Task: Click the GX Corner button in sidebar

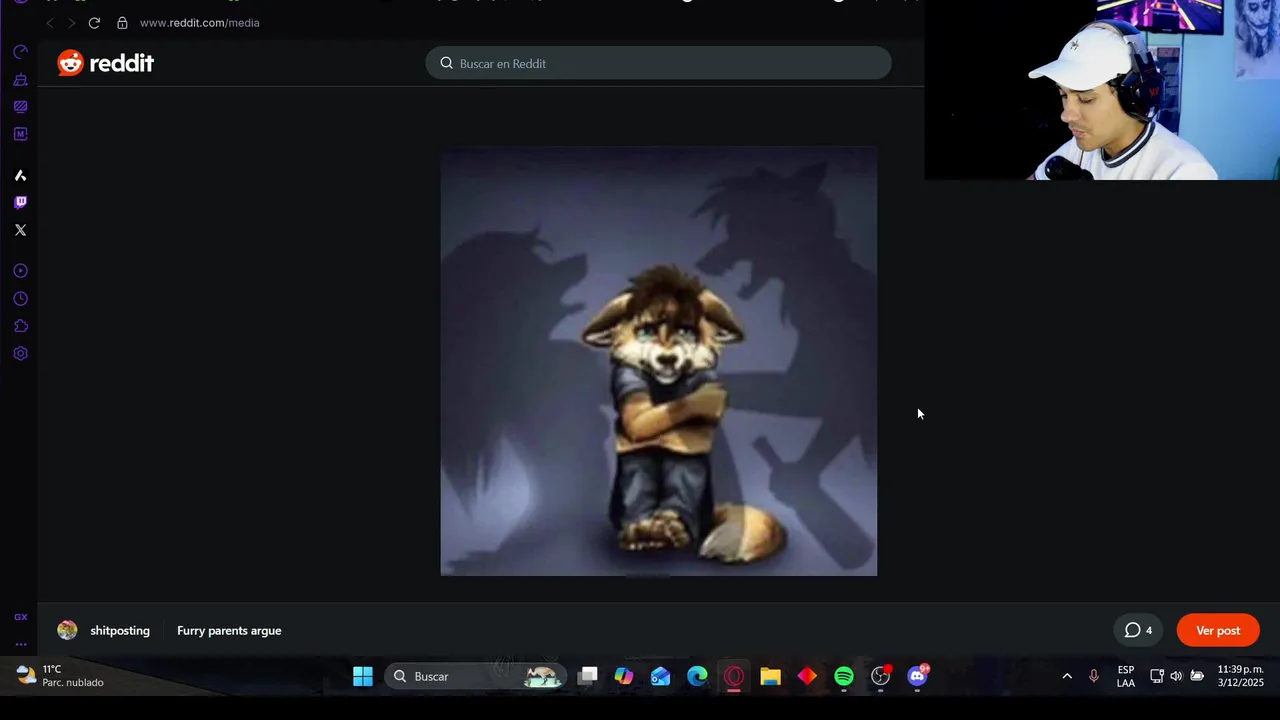Action: (x=20, y=618)
